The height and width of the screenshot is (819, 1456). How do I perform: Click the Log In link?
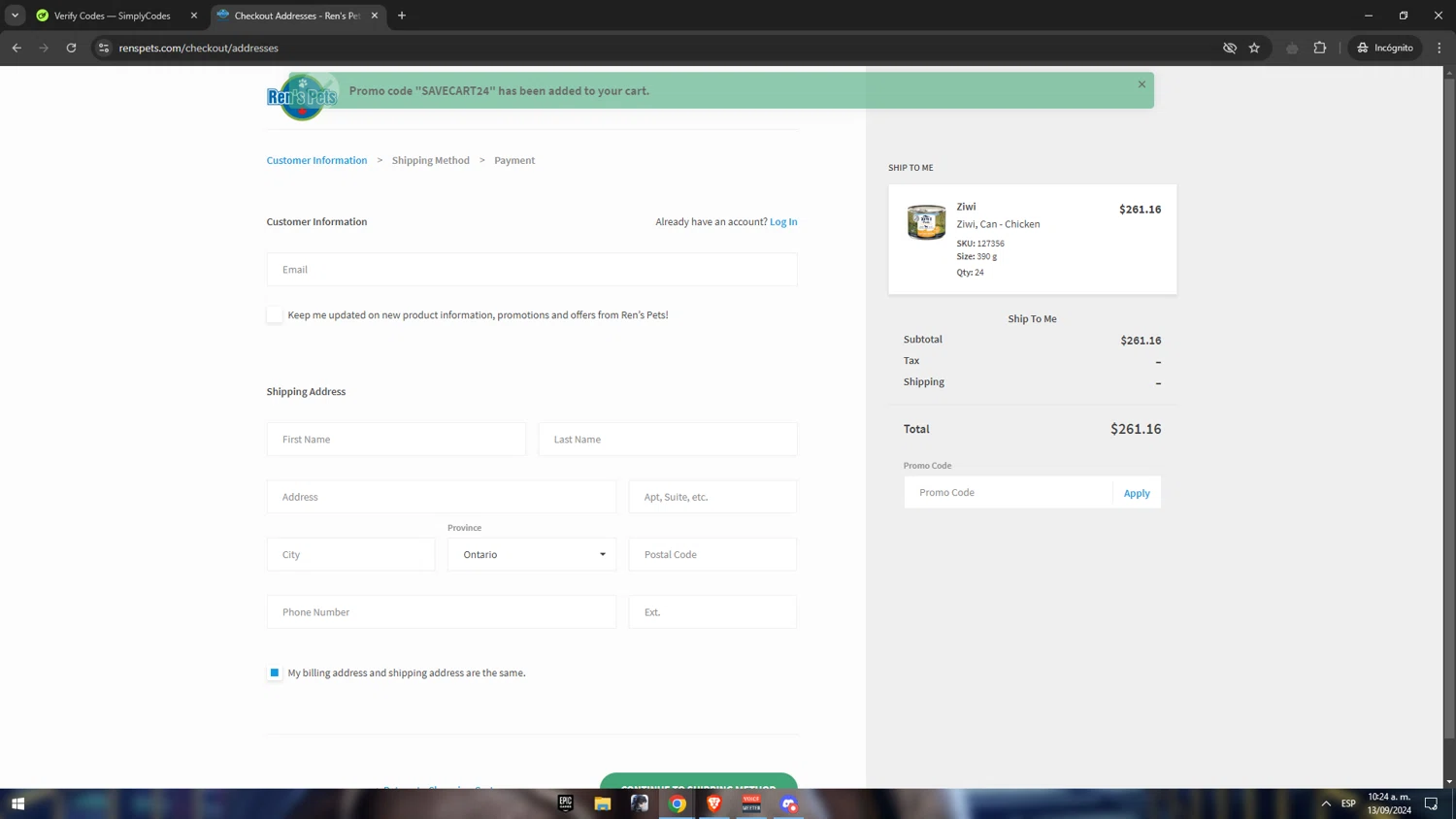[783, 221]
